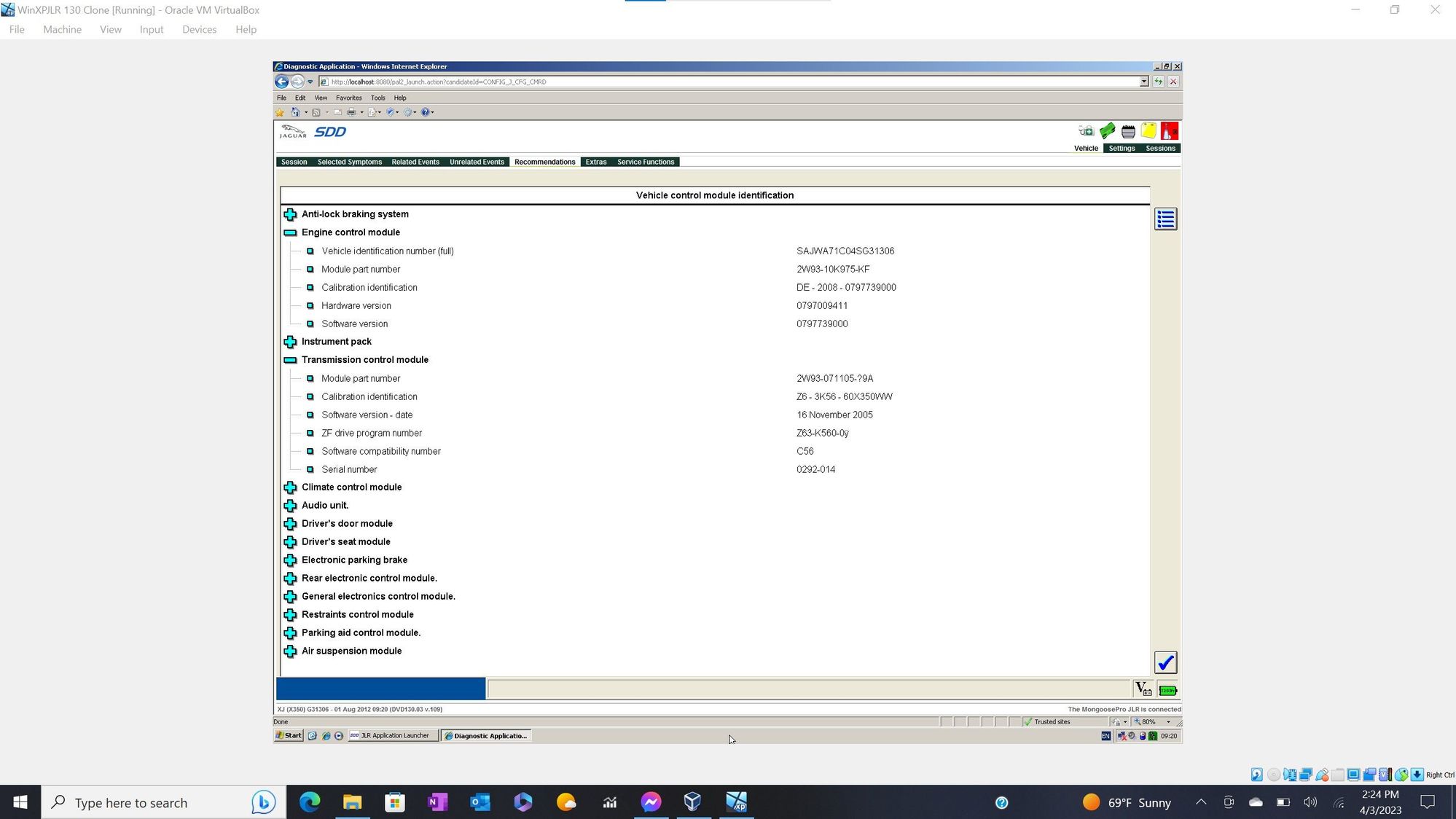Click the vehicle battery voltage icon
The image size is (1456, 819).
[x=1143, y=689]
